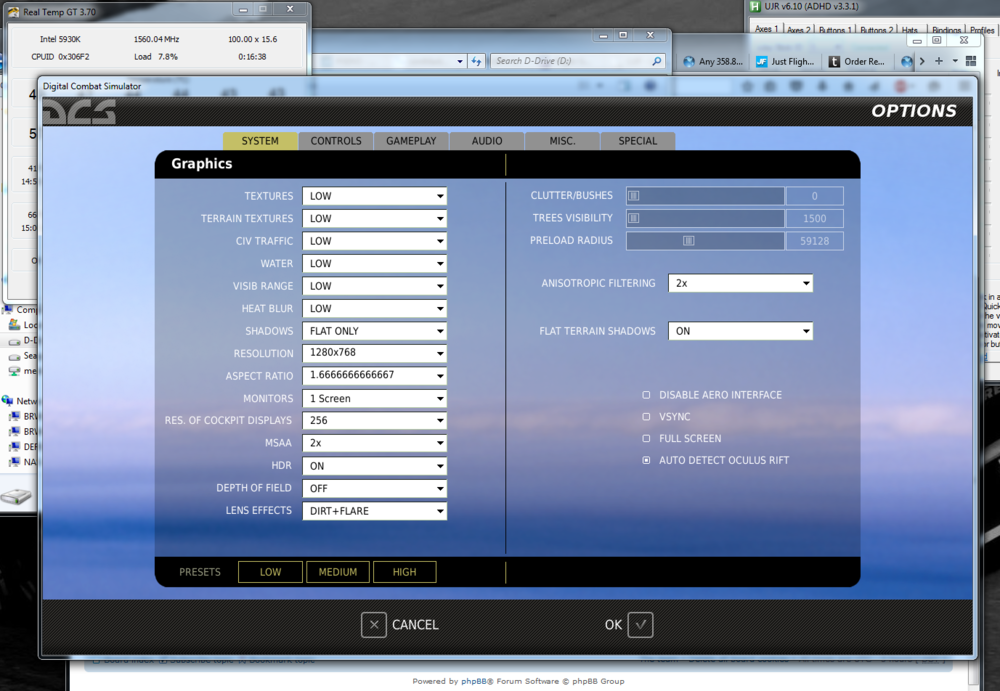This screenshot has height=691, width=1000.
Task: Switch to the 'Just Fligh...' browser tab
Action: (785, 61)
